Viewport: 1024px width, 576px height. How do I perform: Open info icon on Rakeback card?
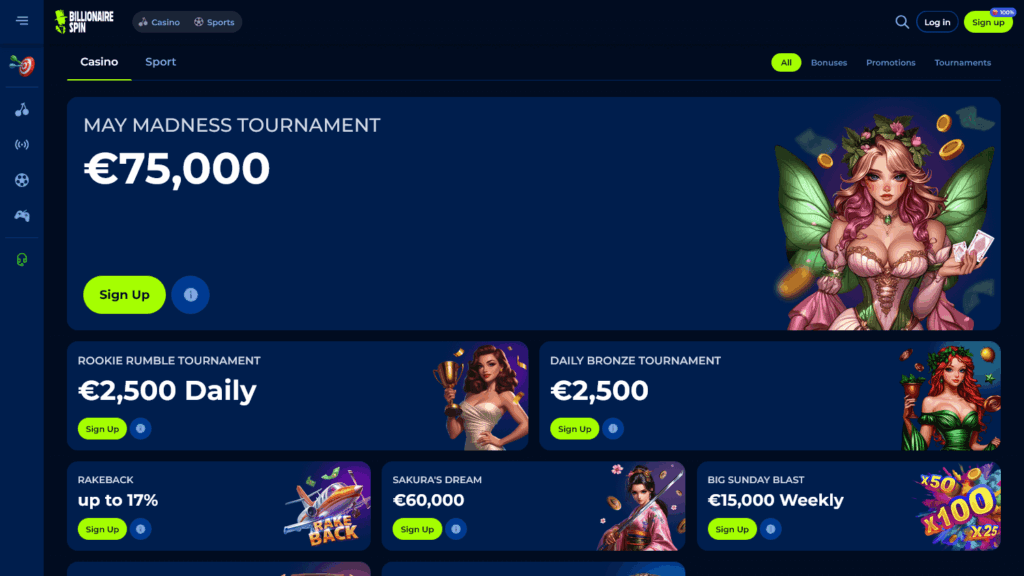click(x=140, y=529)
